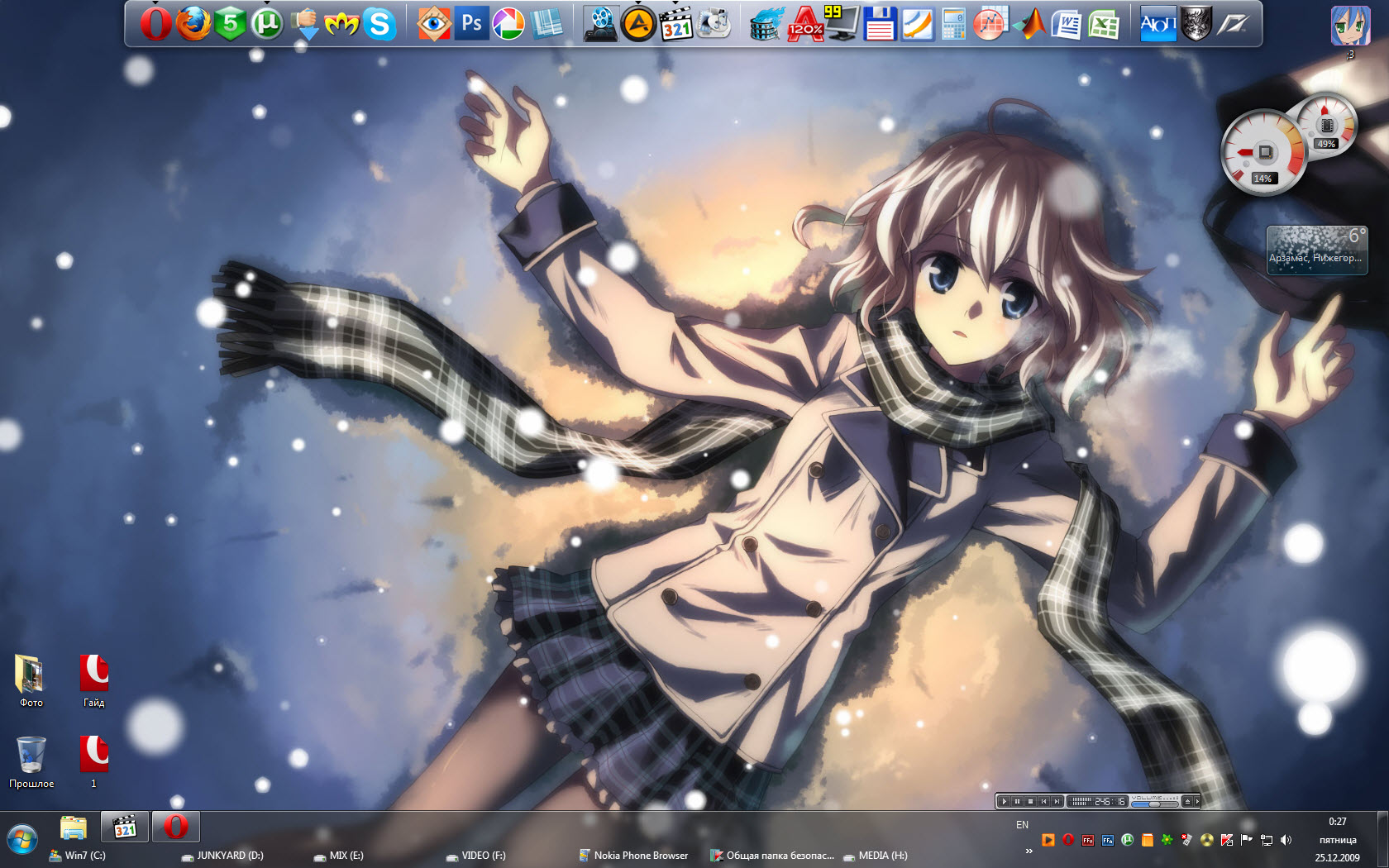Launch Skype from the dock
The height and width of the screenshot is (868, 1389).
point(379,24)
